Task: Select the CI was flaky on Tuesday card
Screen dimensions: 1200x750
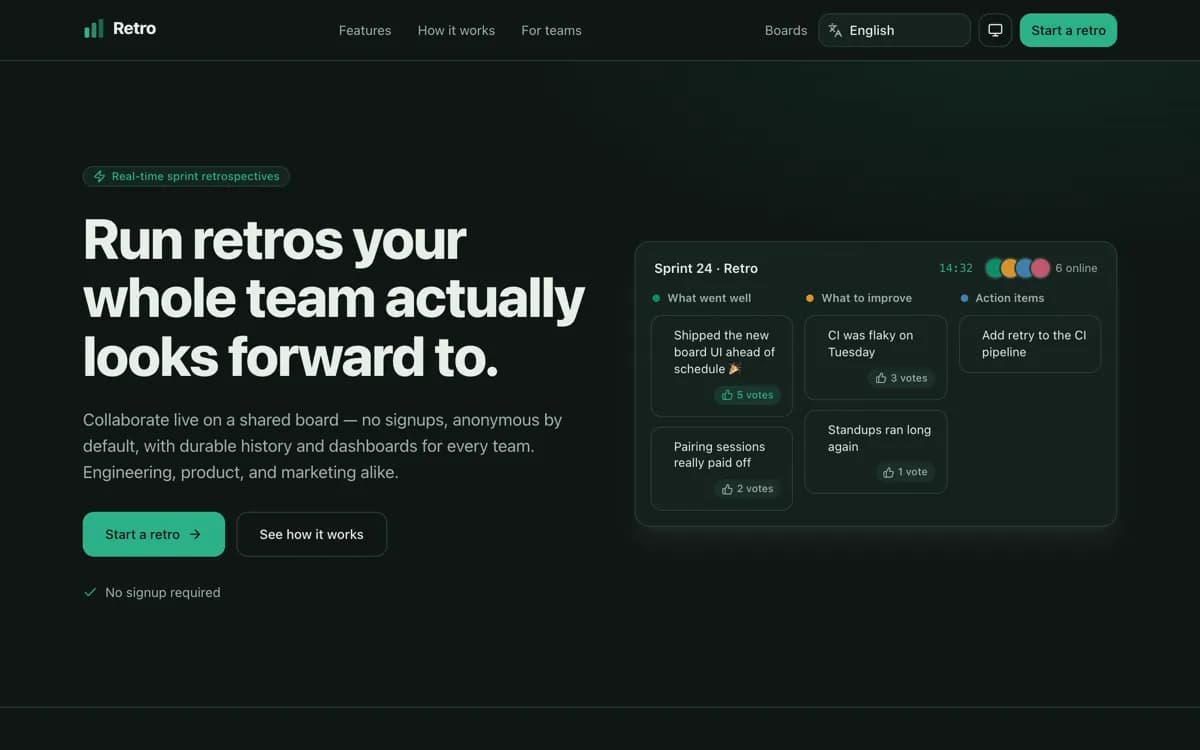Action: coord(876,358)
